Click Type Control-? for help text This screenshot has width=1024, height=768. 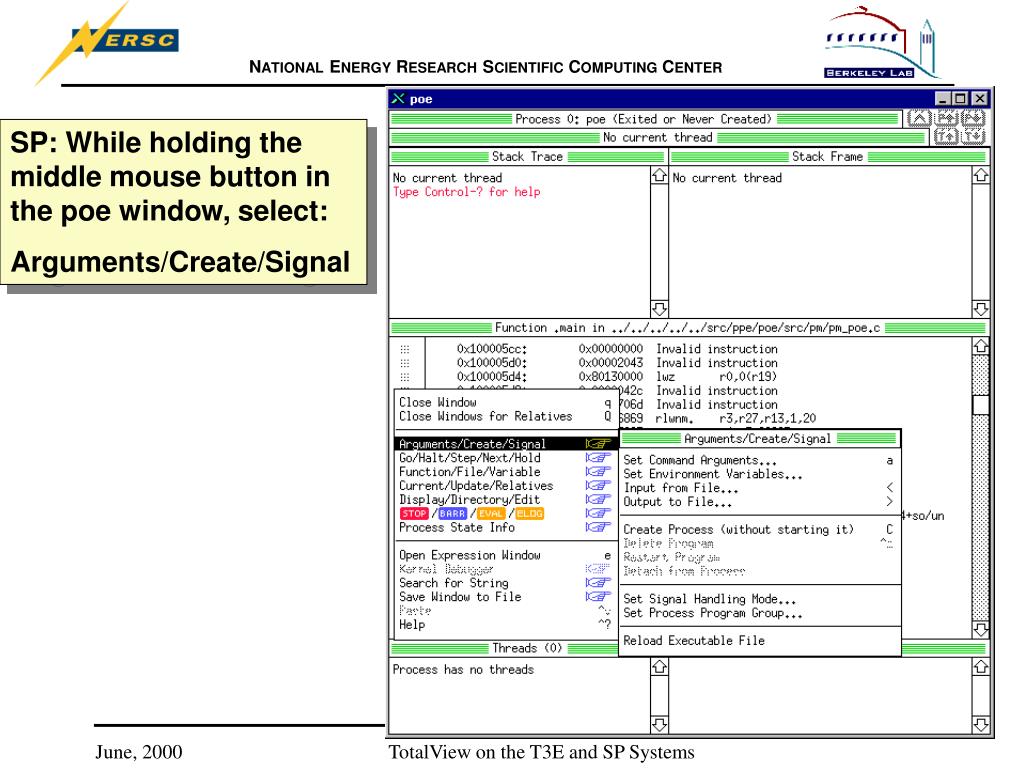[466, 192]
